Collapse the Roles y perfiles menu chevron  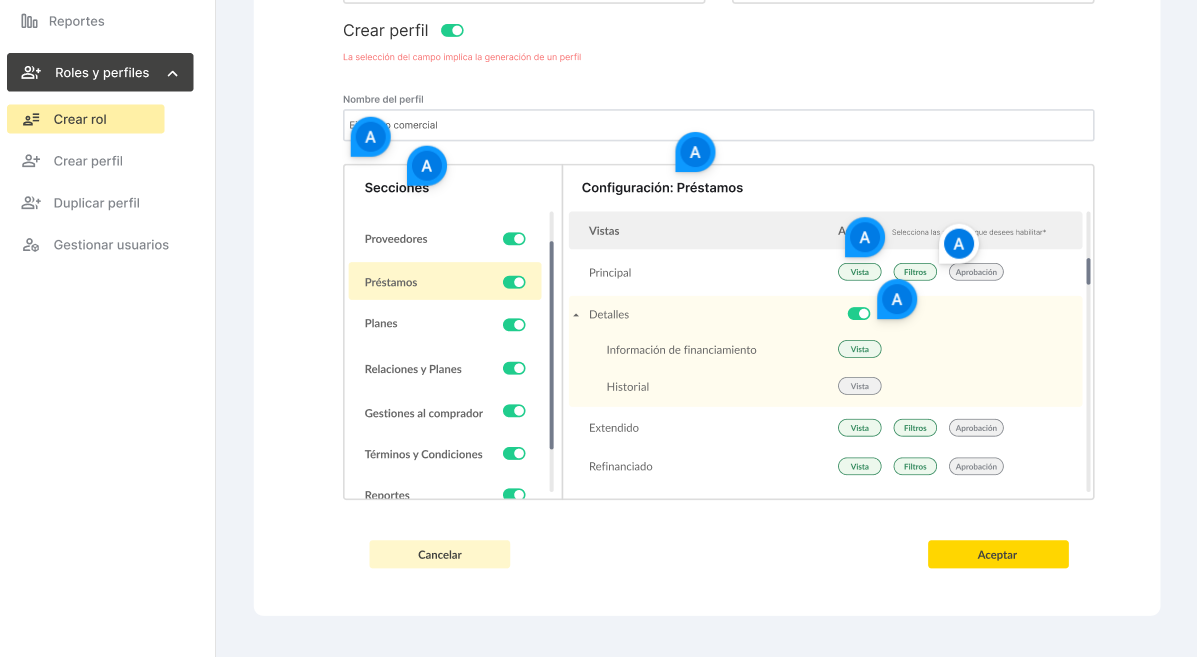click(x=173, y=73)
